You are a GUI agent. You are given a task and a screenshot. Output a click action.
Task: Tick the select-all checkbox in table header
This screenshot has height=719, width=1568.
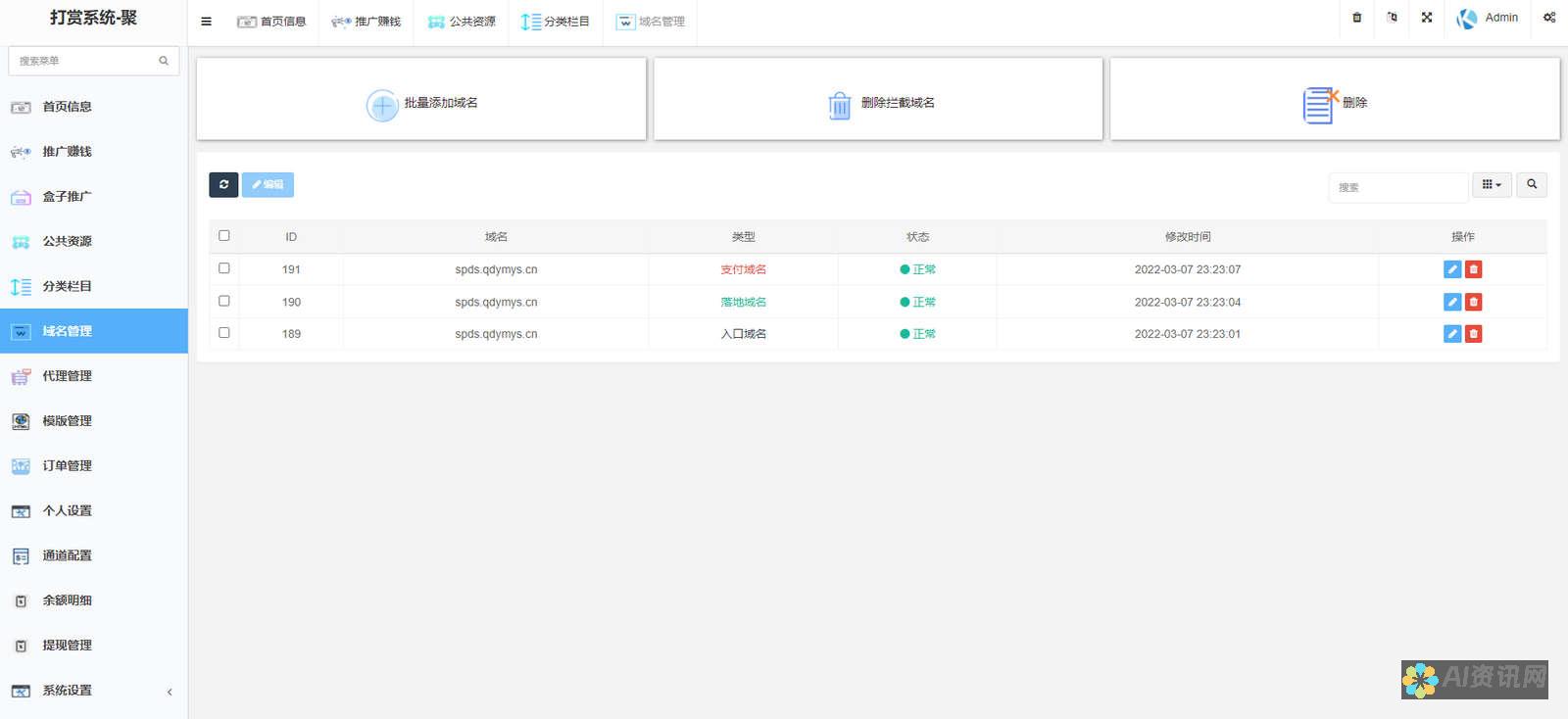tap(224, 235)
